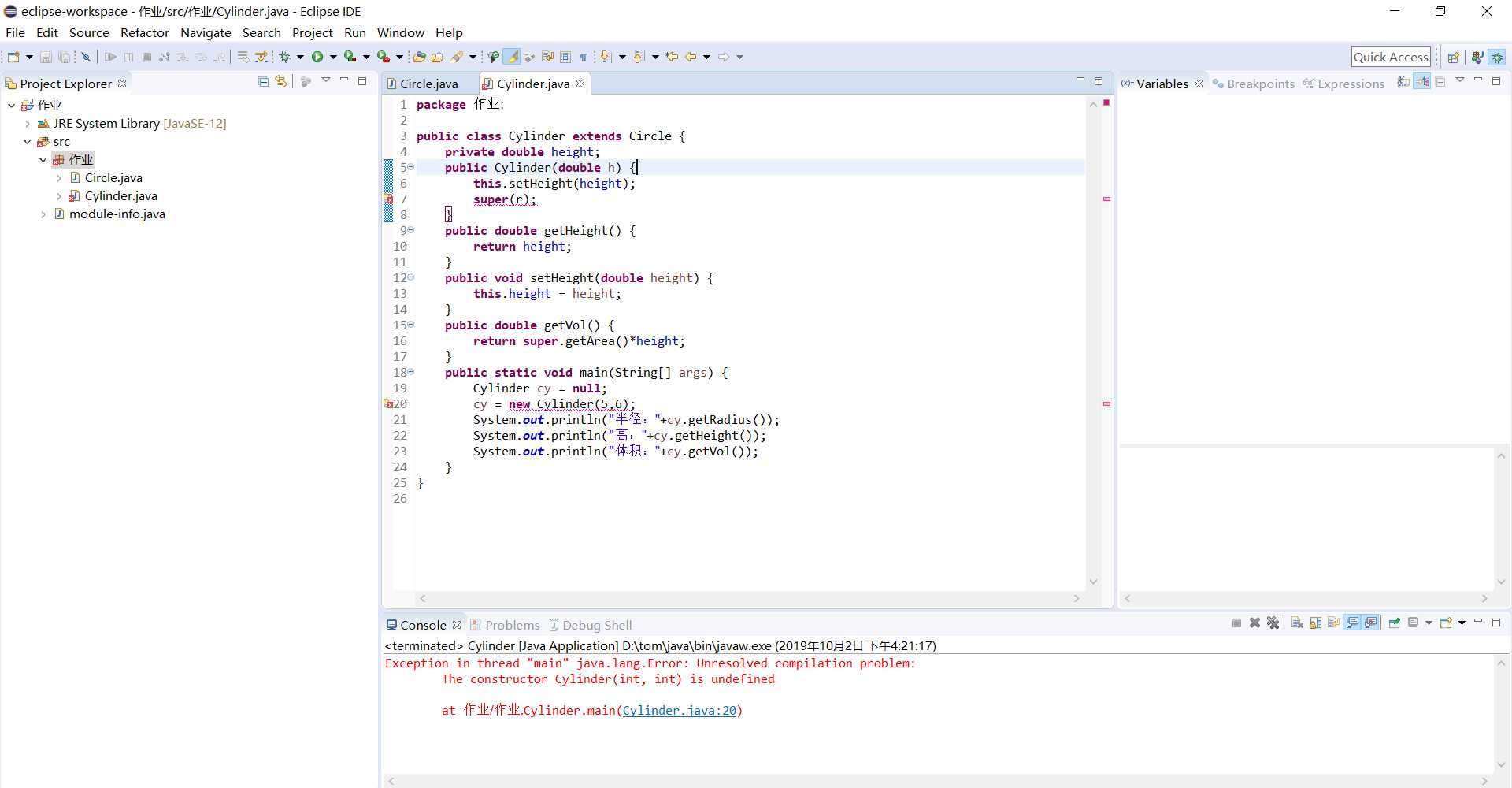
Task: Click Collapse All in Project Explorer
Action: click(x=263, y=81)
